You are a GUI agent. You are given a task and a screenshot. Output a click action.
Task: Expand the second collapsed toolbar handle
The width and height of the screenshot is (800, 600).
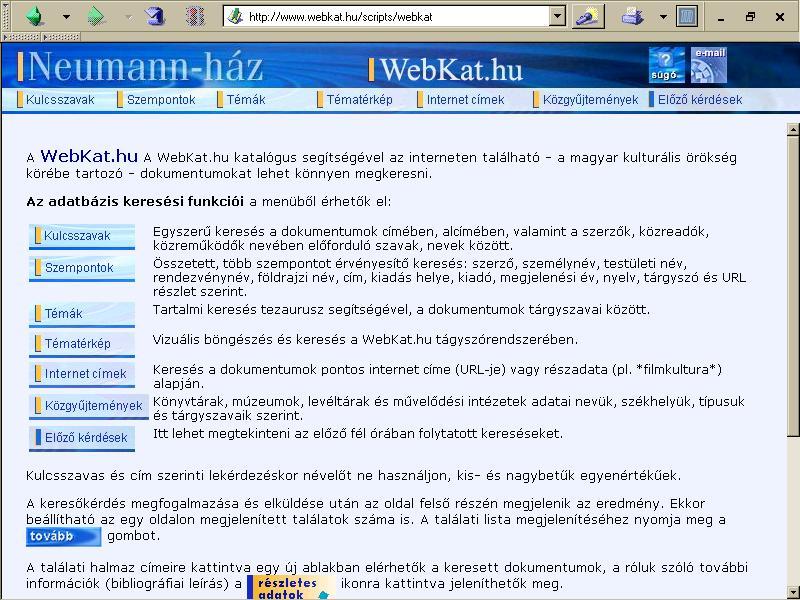tap(60, 37)
